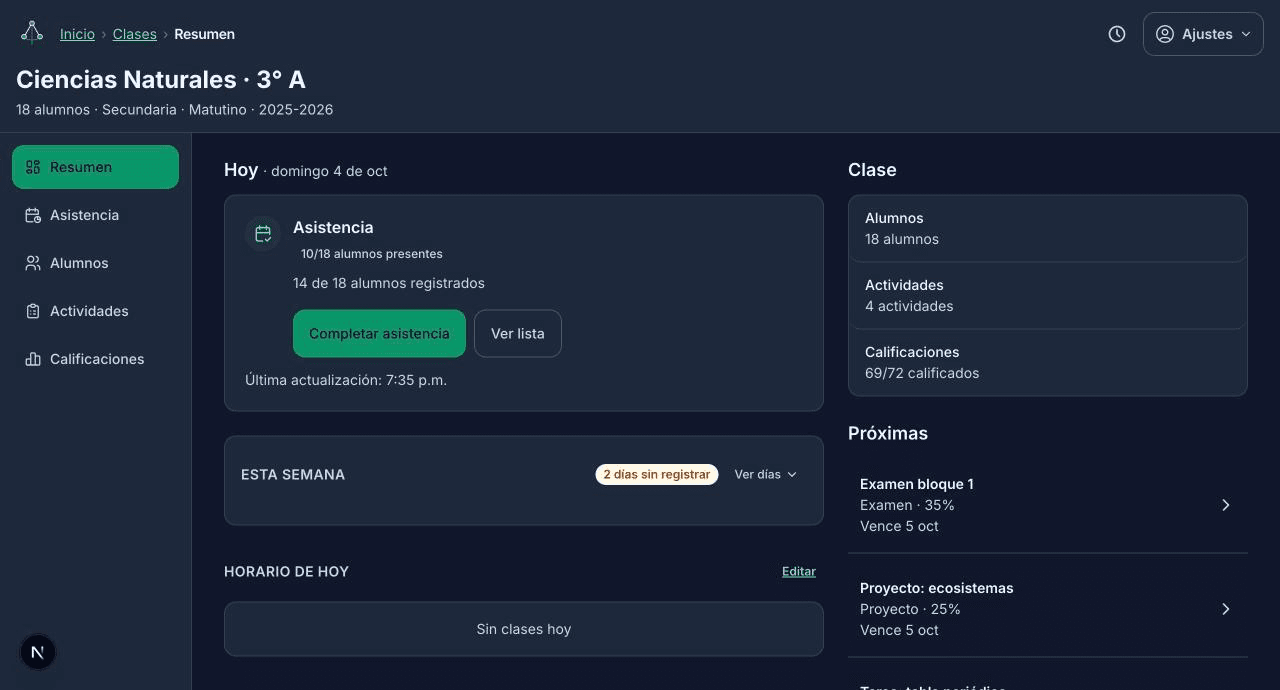Click the 'HORARIO DE HOY' heading
Image resolution: width=1280 pixels, height=690 pixels.
286,571
